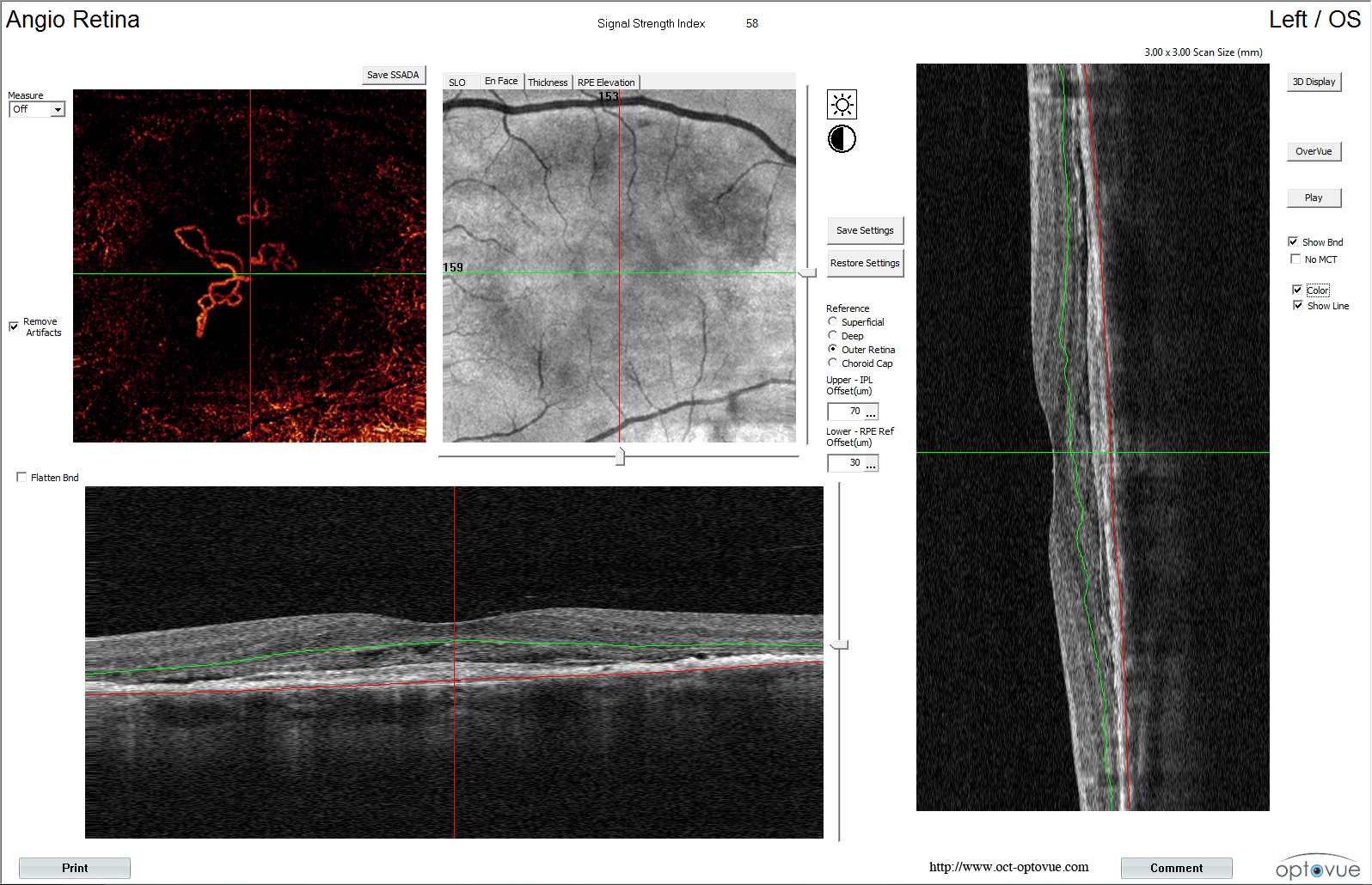Click the Left / OS eye label
This screenshot has width=1372, height=885.
point(1314,19)
